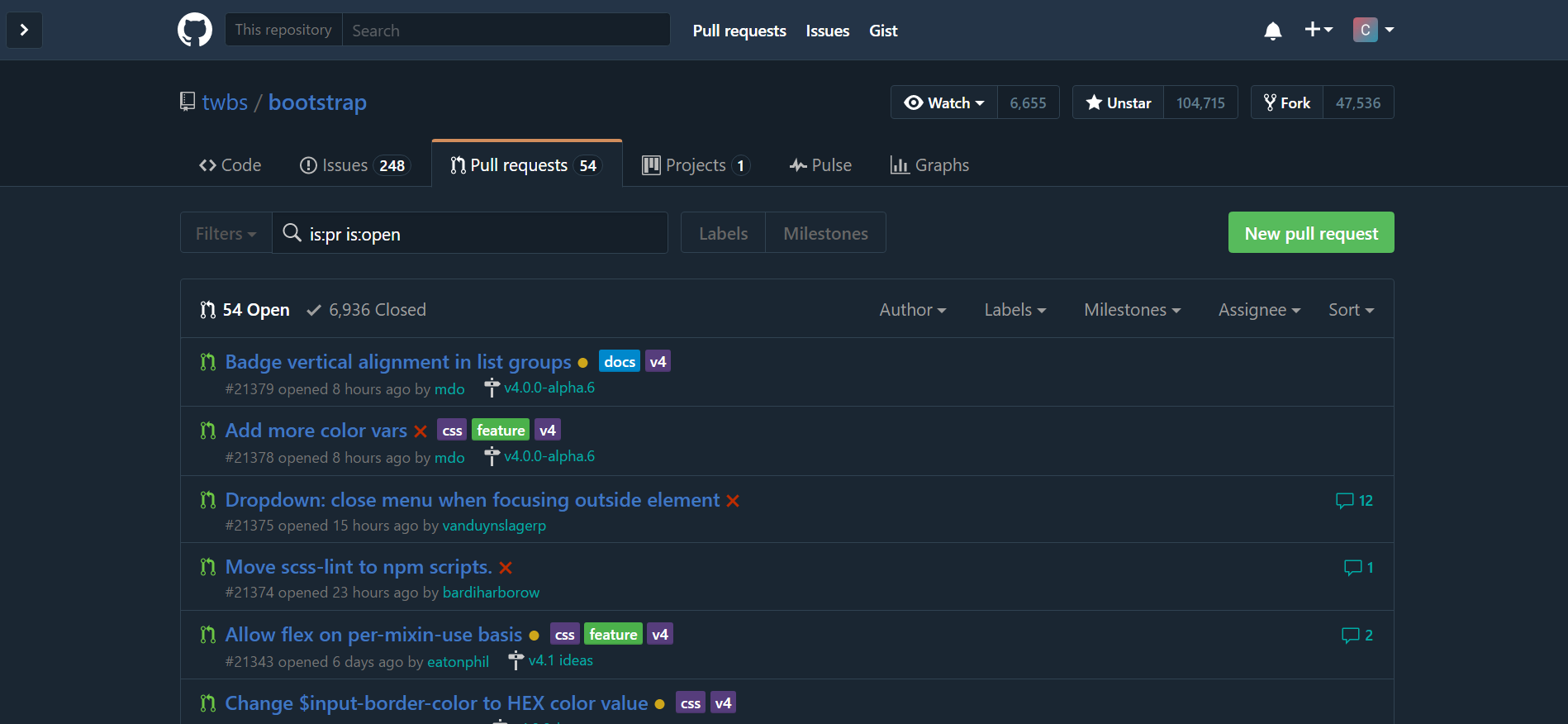Click the PR icon for Change $input-border-color
Viewport: 1568px width, 724px height.
pos(207,703)
